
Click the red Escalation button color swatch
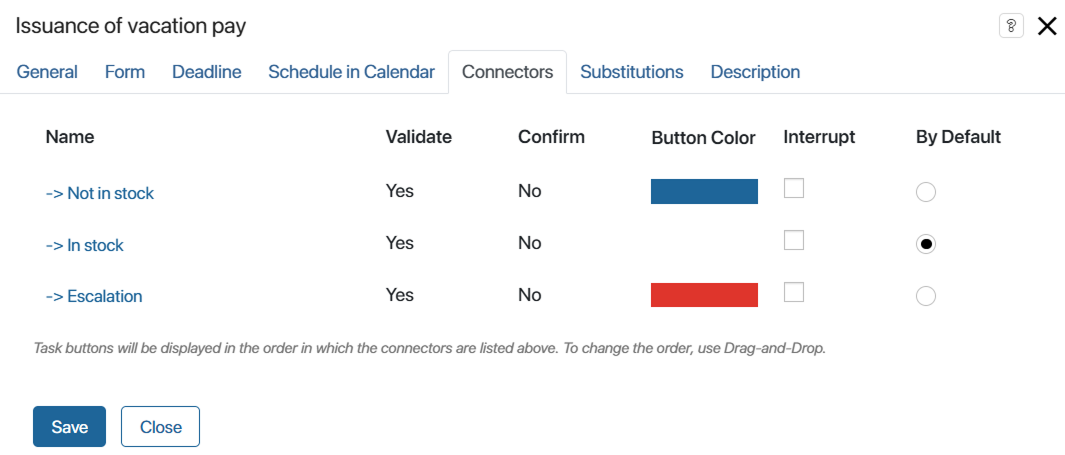click(704, 295)
